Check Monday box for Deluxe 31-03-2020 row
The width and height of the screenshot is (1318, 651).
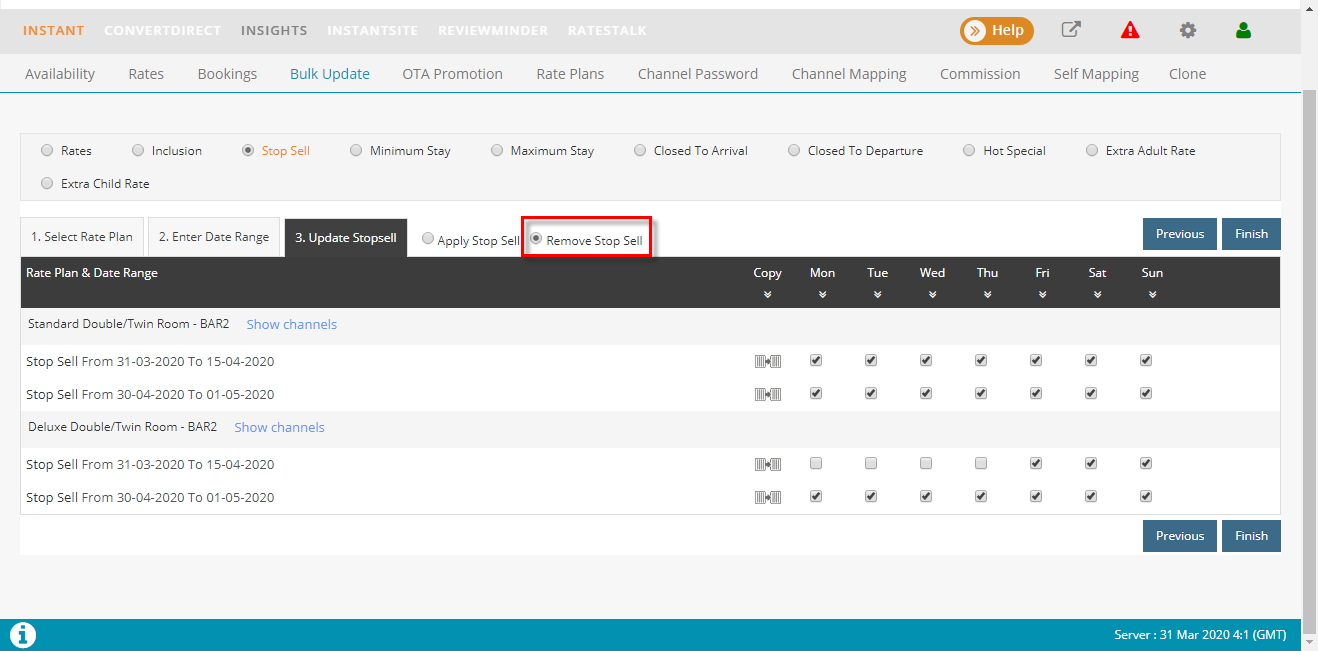(x=816, y=464)
